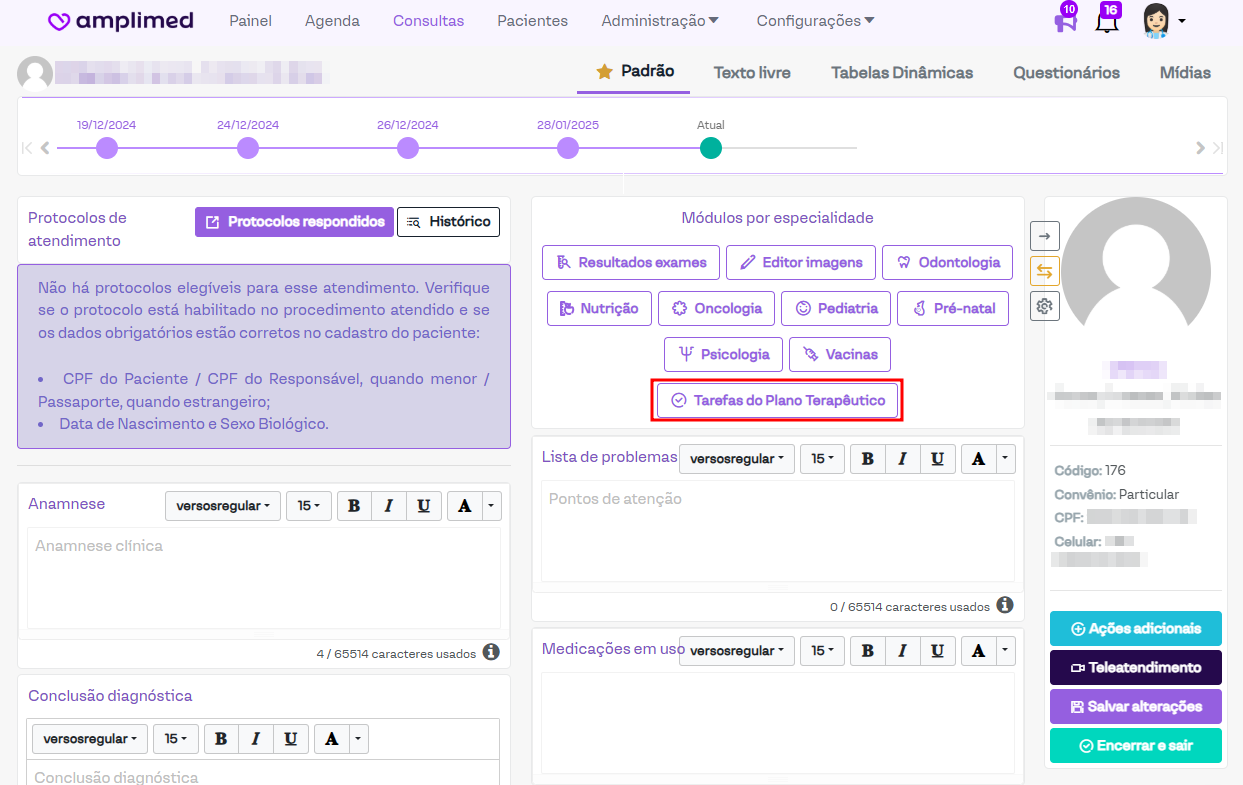1243x785 pixels.
Task: Open Anamnese font family dropdown
Action: 222,506
